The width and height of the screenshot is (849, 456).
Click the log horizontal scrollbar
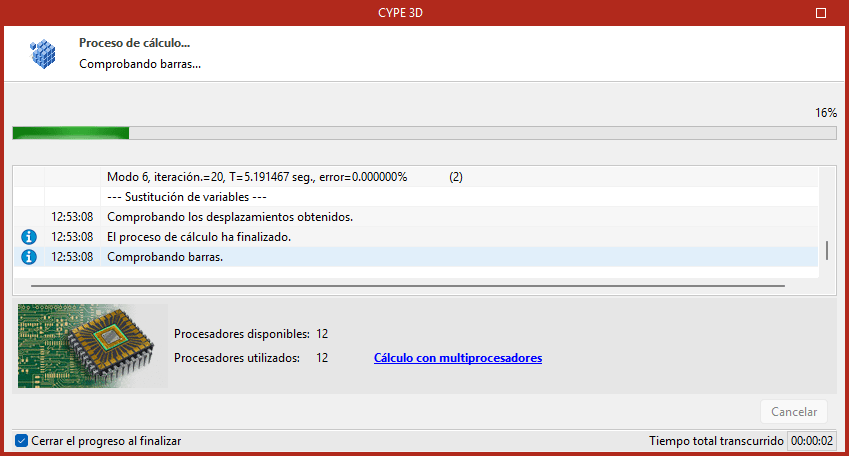coord(408,285)
